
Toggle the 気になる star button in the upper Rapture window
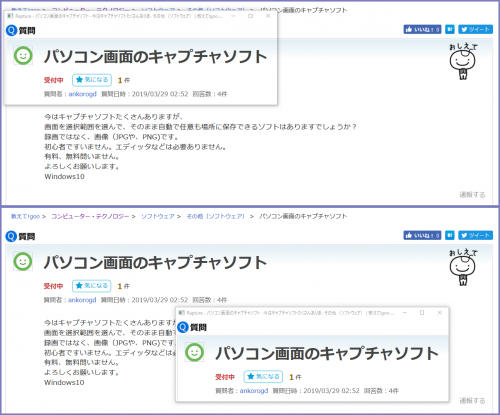92,80
